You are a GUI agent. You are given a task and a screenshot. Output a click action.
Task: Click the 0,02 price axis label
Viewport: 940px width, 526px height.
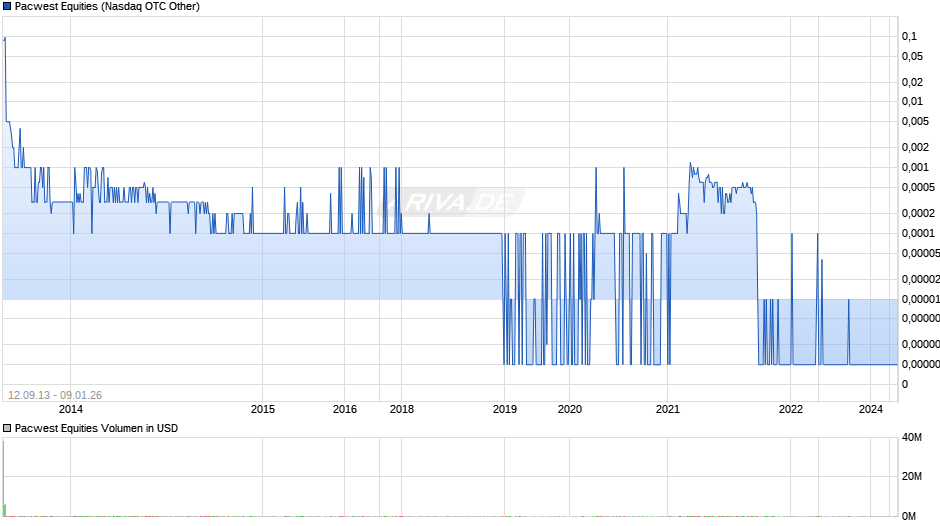[912, 82]
